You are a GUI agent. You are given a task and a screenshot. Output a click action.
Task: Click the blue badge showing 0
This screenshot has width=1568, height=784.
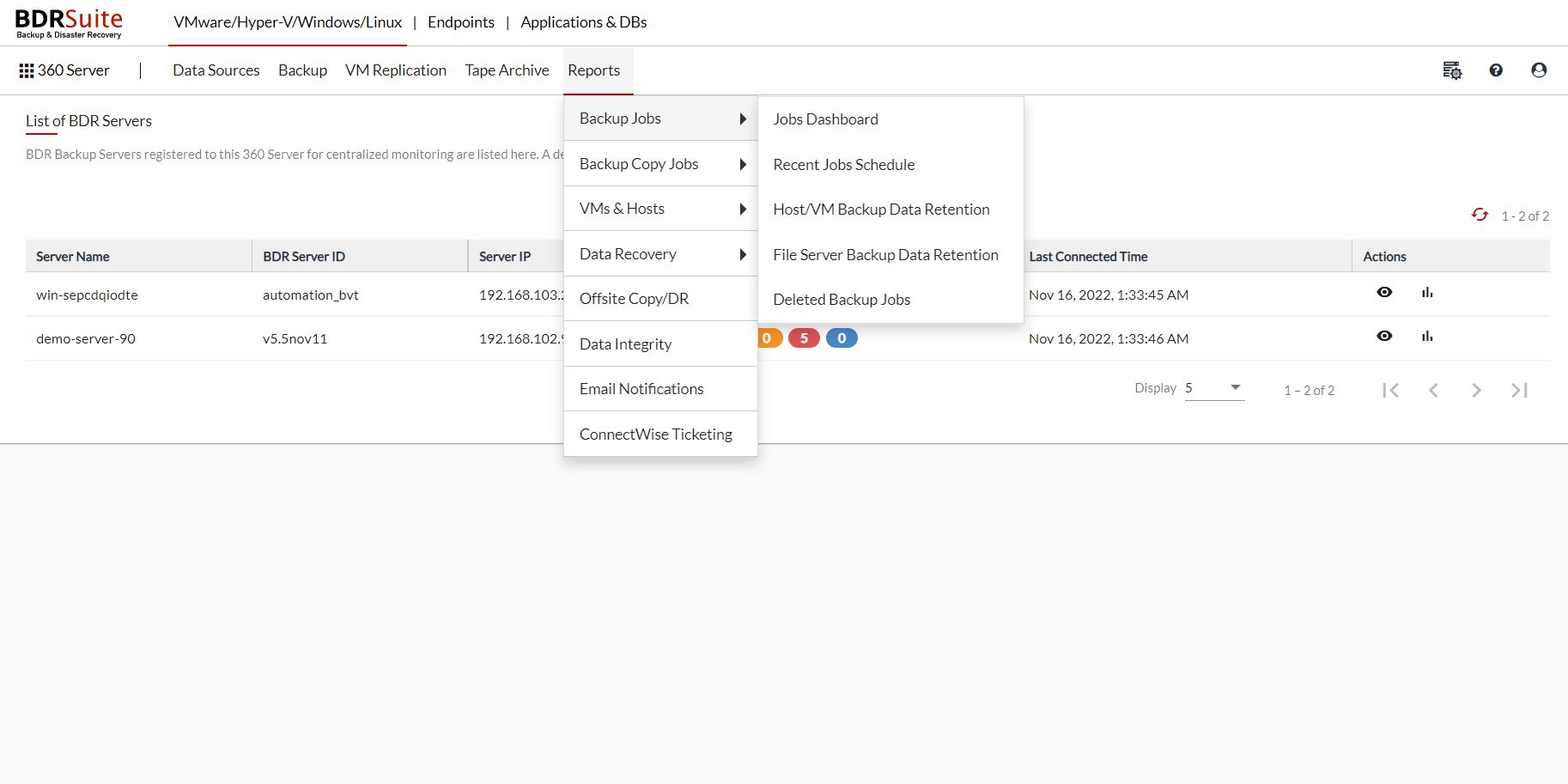(x=842, y=338)
